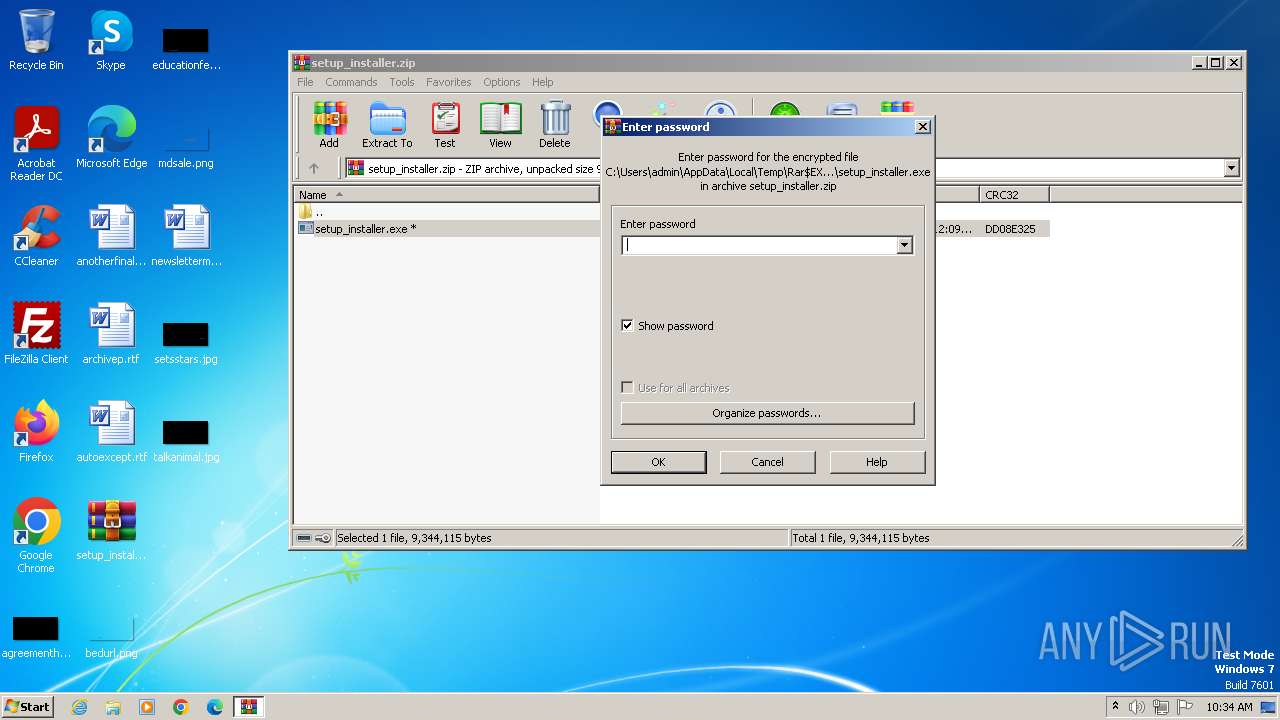The height and width of the screenshot is (720, 1280).
Task: Expand the archive address bar dropdown
Action: 1231,168
